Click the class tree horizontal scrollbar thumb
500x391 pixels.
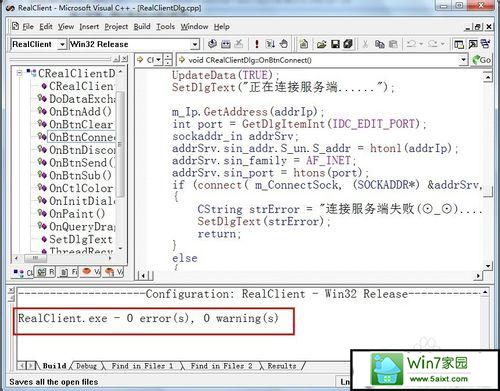pos(36,258)
